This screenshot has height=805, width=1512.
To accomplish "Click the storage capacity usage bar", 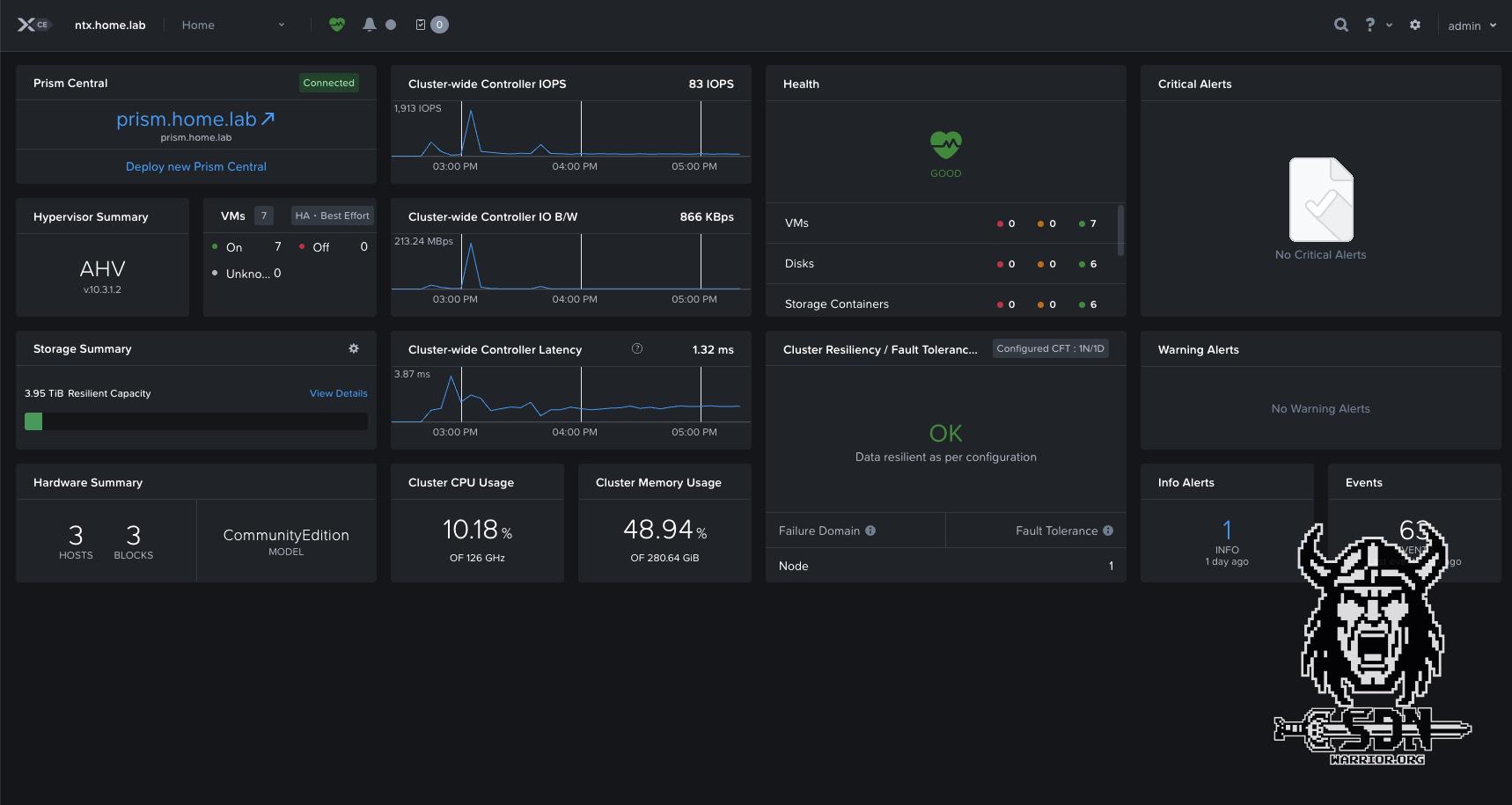I will point(195,421).
